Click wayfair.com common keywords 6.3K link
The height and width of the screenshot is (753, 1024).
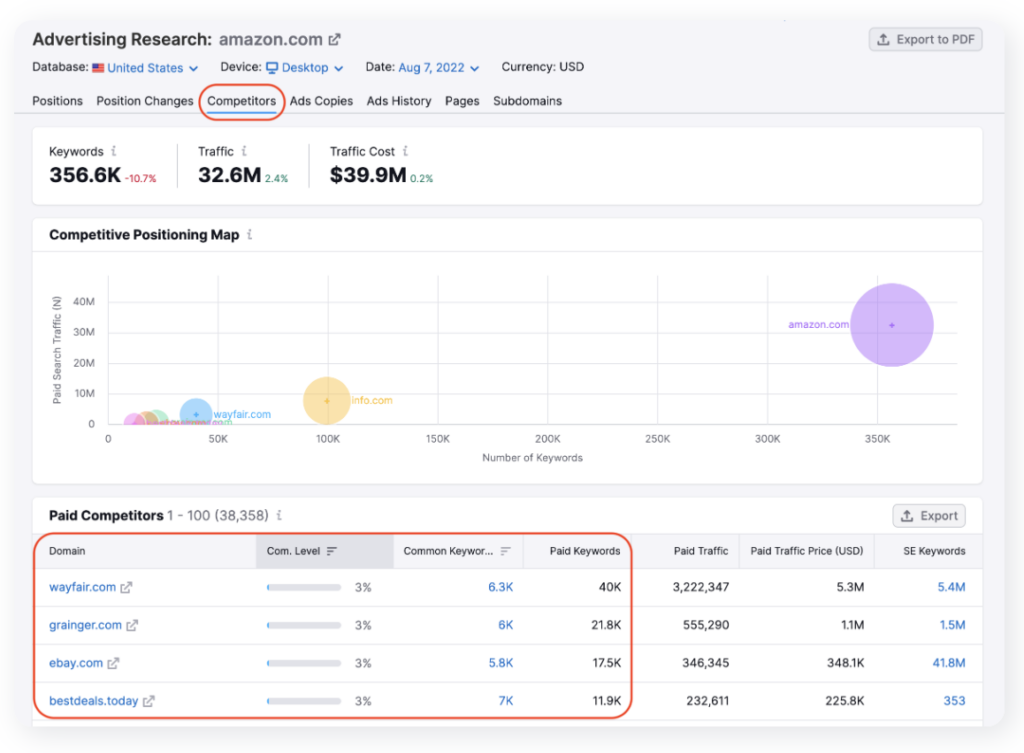pos(500,587)
